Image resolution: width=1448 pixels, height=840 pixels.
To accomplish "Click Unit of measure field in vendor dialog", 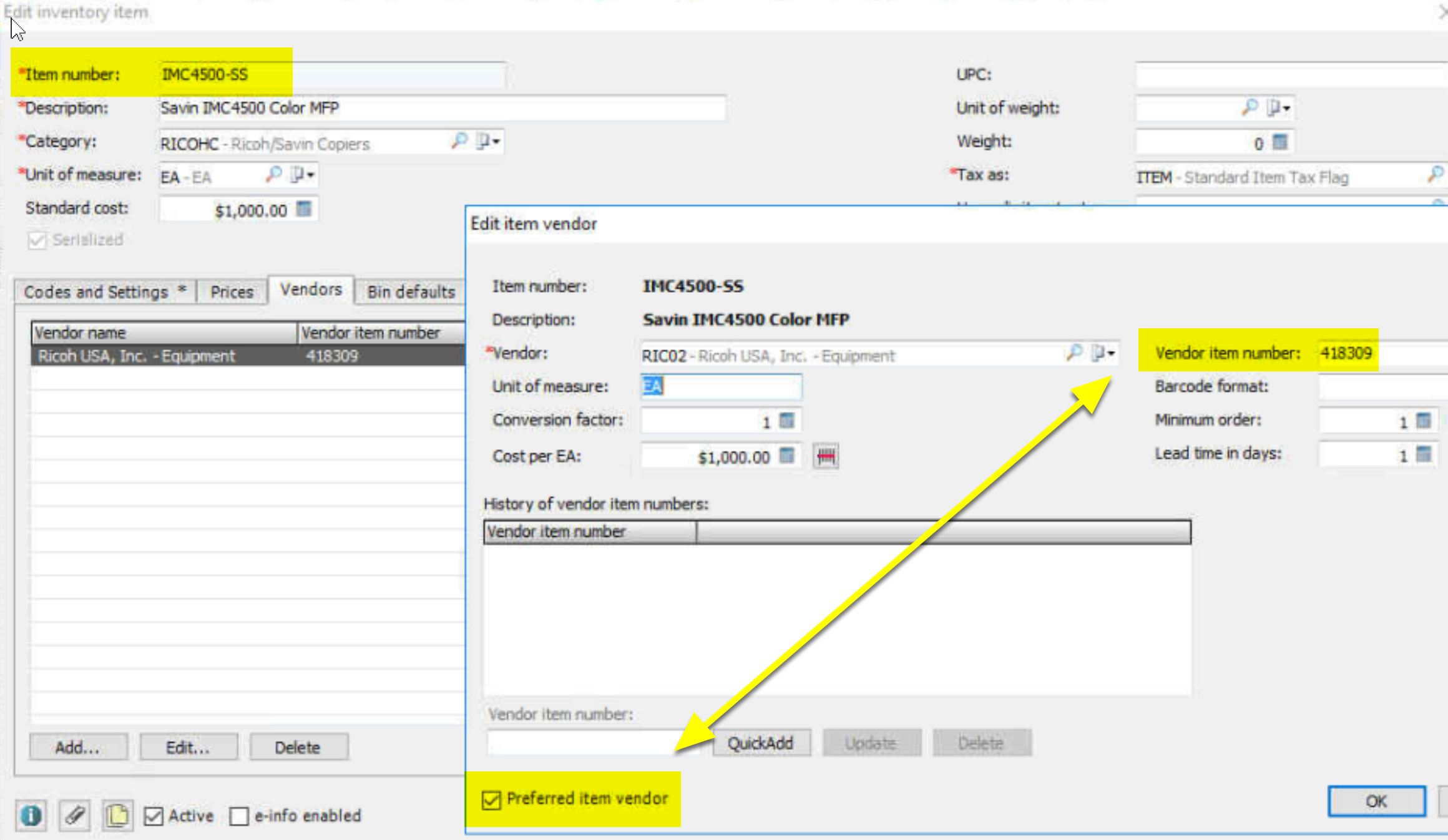I will (x=721, y=386).
